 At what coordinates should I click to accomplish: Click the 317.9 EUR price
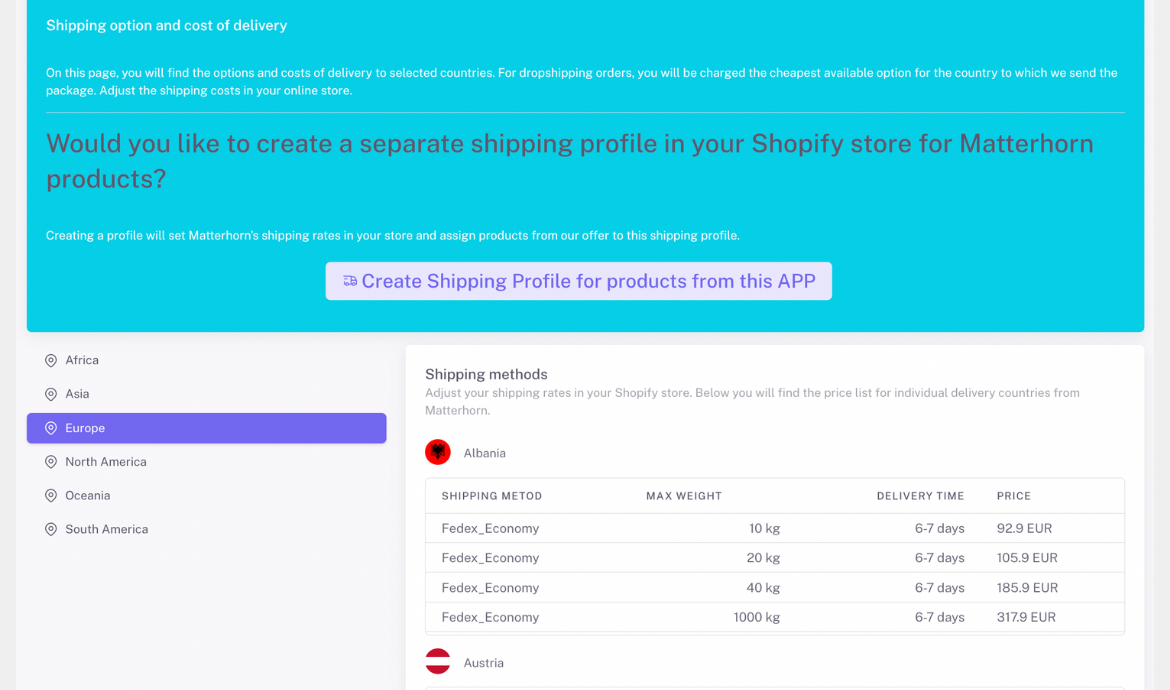(x=1026, y=617)
